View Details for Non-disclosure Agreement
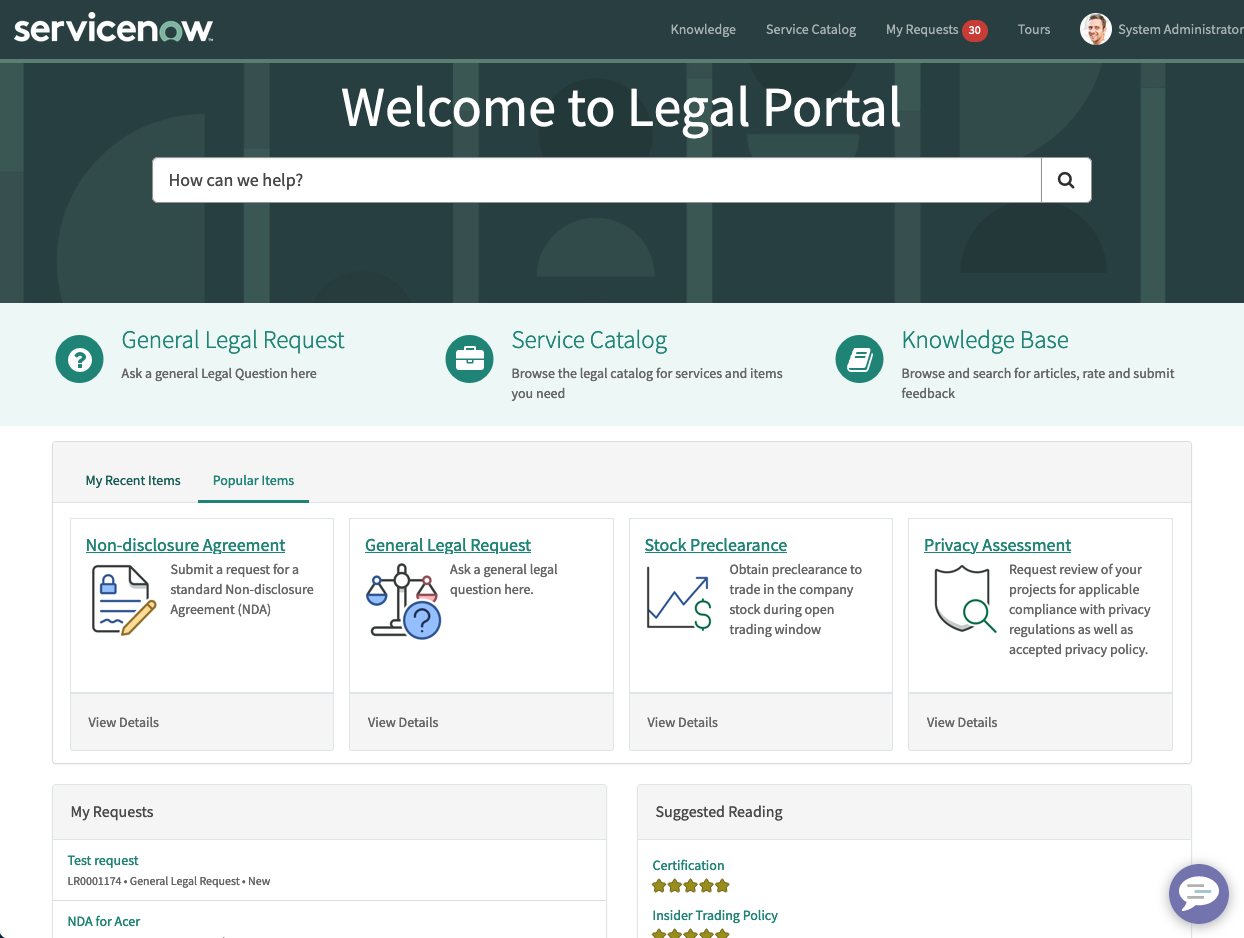Image resolution: width=1244 pixels, height=938 pixels. 124,722
